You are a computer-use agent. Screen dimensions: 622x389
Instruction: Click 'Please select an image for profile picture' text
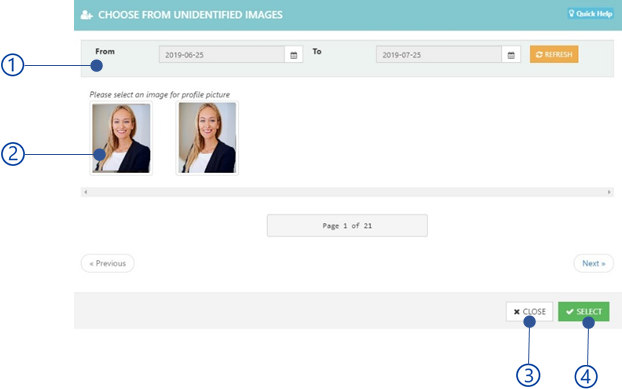tap(159, 94)
